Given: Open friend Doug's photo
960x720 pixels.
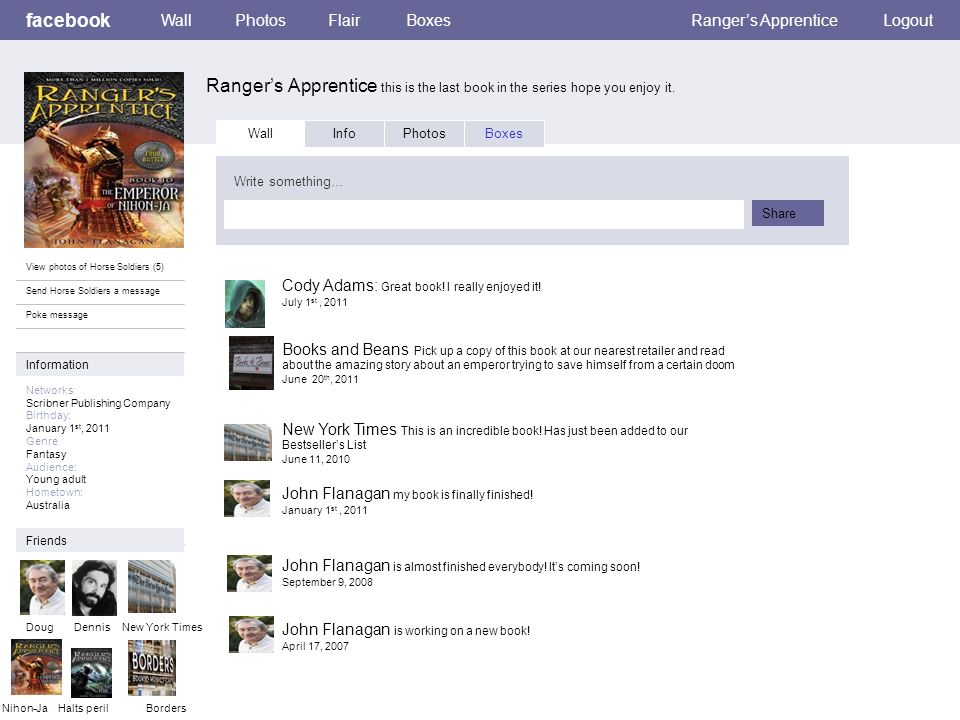Looking at the screenshot, I should [42, 587].
